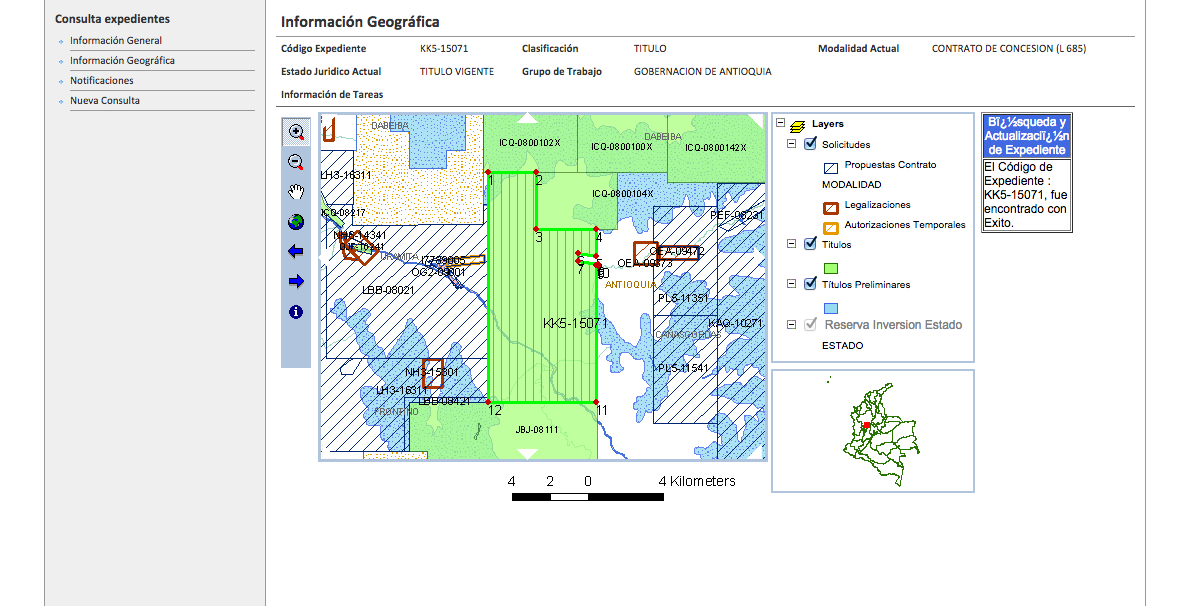Activate the pan hand tool
The image size is (1190, 606).
coord(296,192)
